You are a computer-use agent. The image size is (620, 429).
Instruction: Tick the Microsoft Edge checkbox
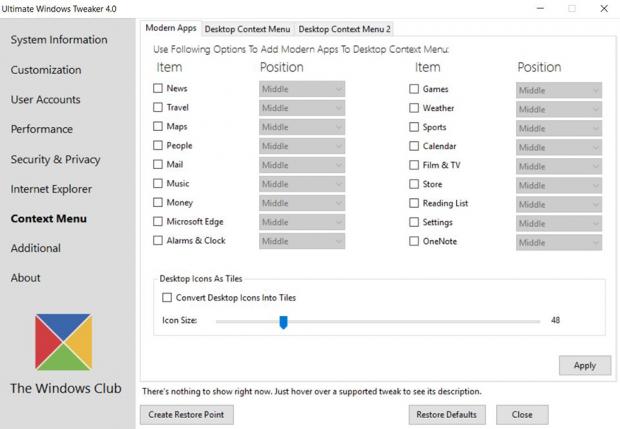point(158,222)
